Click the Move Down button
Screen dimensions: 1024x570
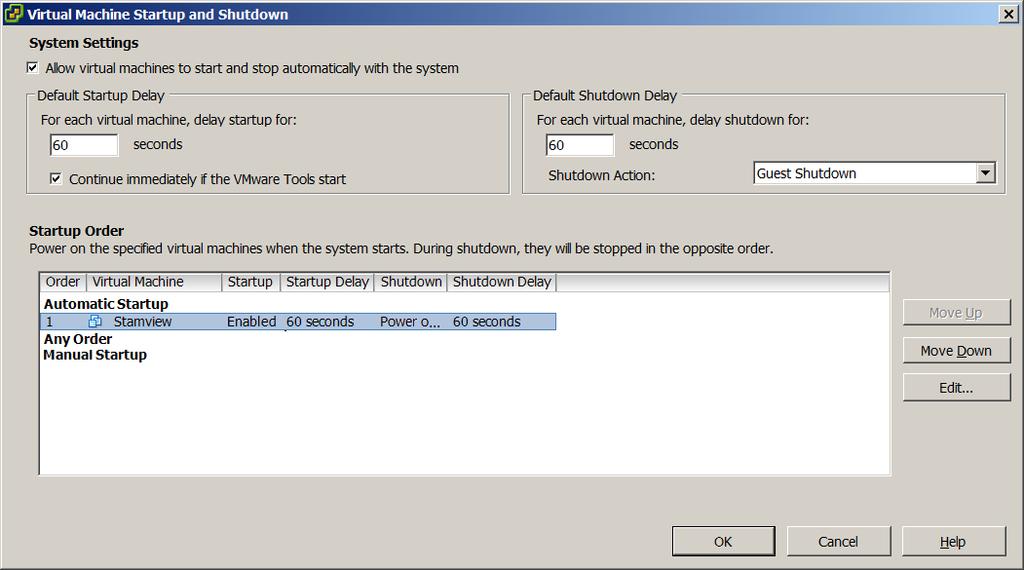point(956,351)
